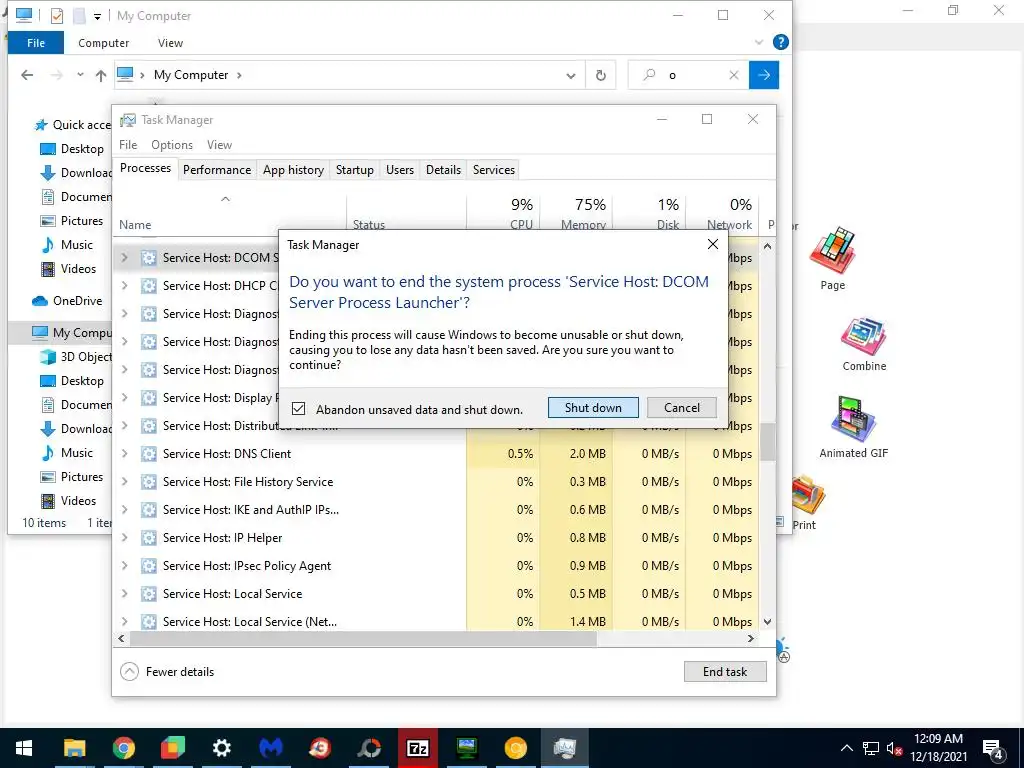Open Task Manager View menu

tap(219, 145)
